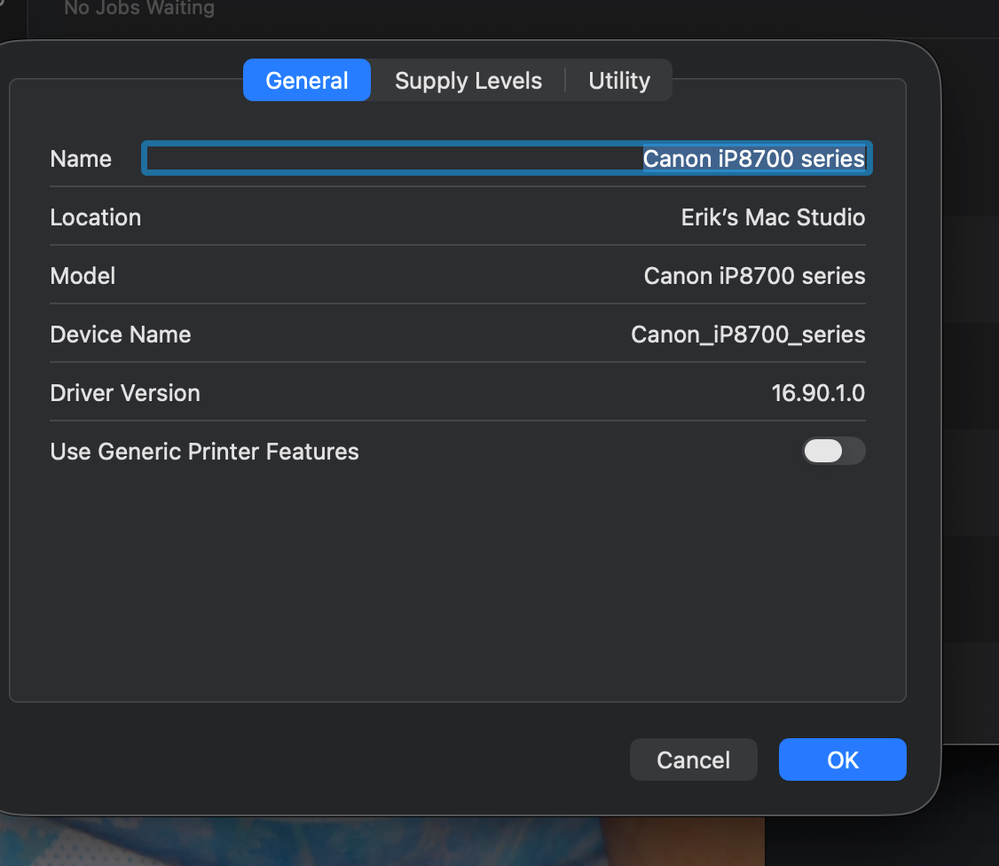Click the 'Name' field label
Viewport: 999px width, 866px height.
pos(81,159)
